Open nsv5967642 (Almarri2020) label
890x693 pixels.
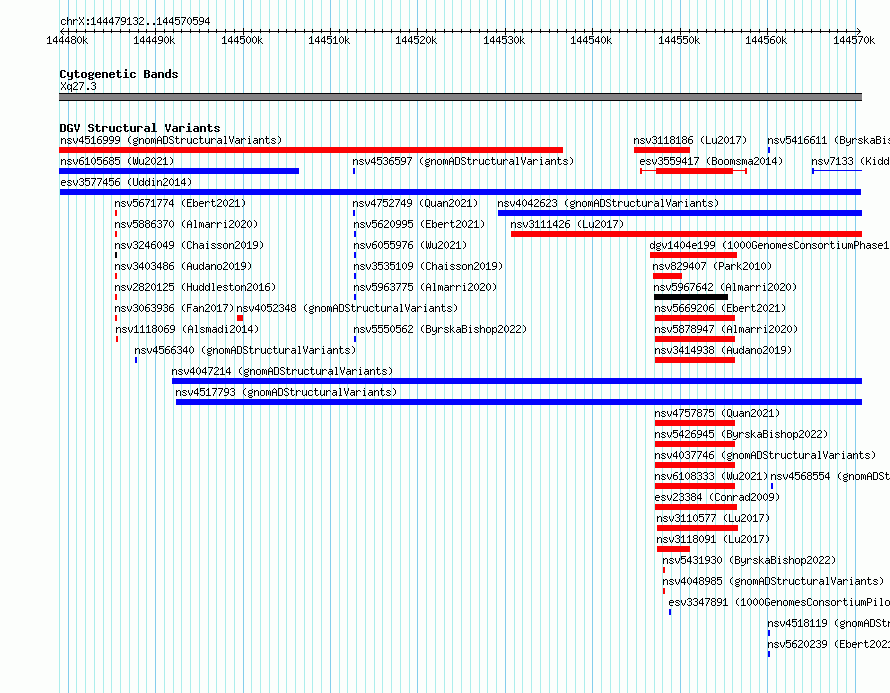(725, 287)
